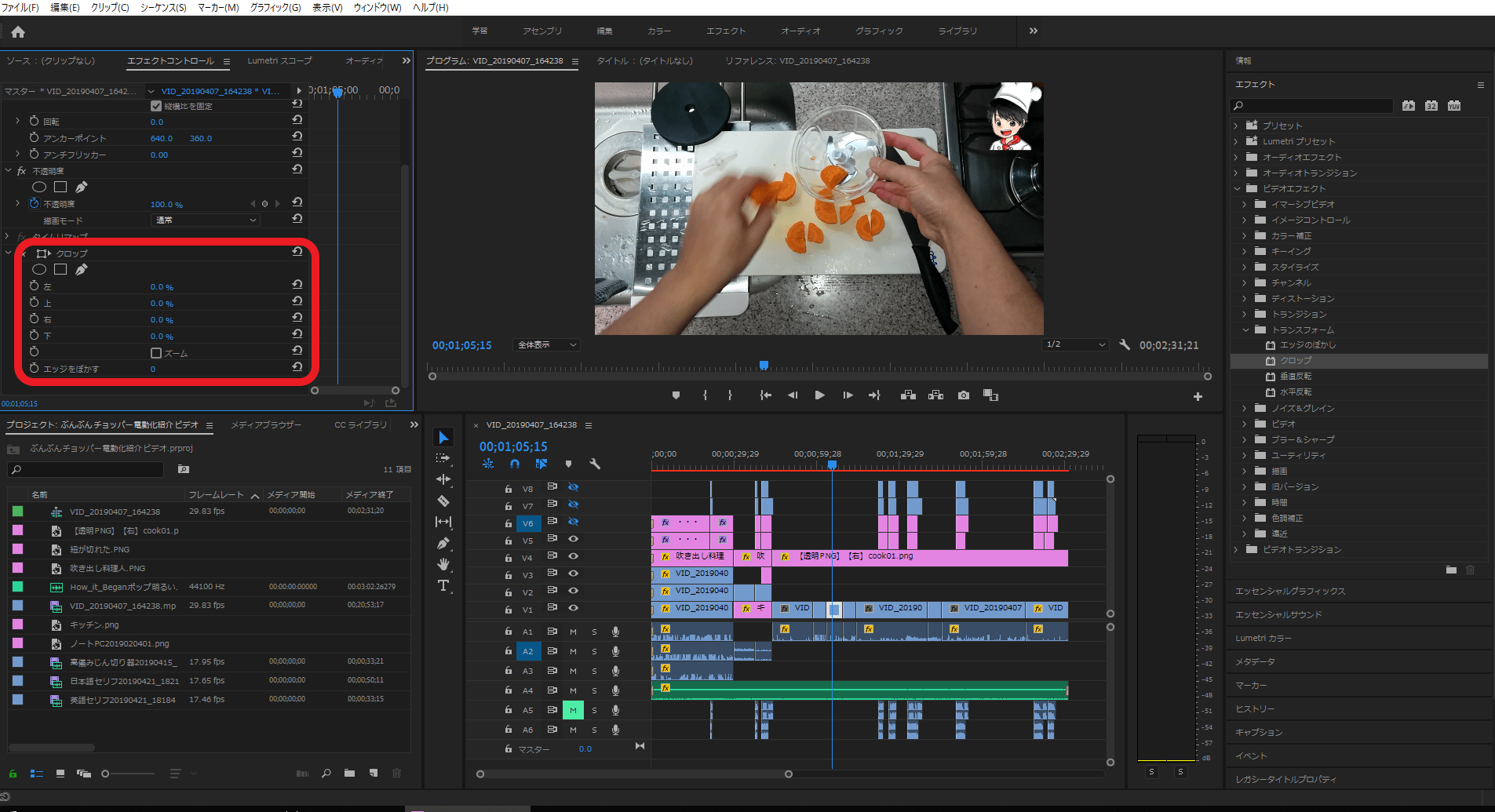The width and height of the screenshot is (1495, 812).
Task: Reset the エッジをぼかす parameter
Action: [x=297, y=367]
